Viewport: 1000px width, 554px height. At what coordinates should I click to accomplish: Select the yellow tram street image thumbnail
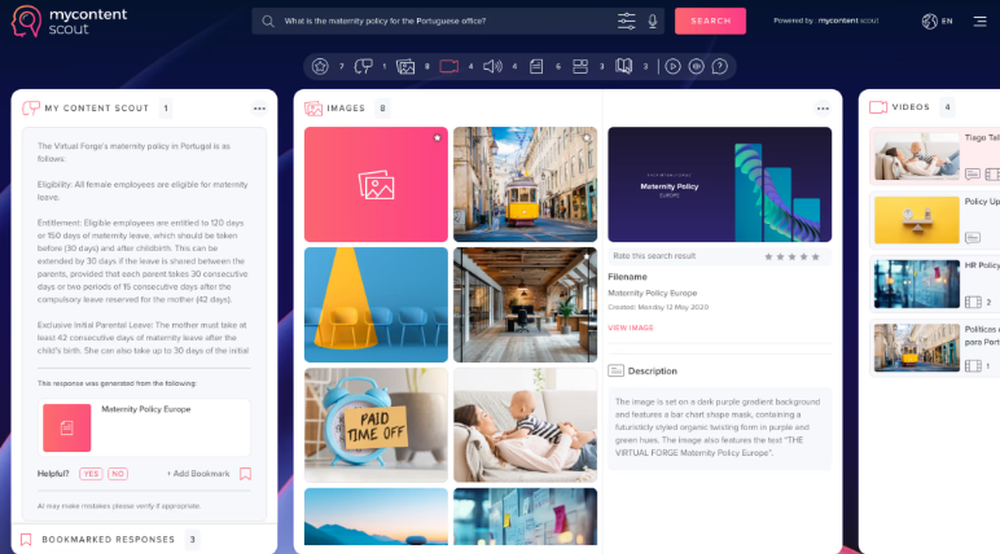pos(525,184)
